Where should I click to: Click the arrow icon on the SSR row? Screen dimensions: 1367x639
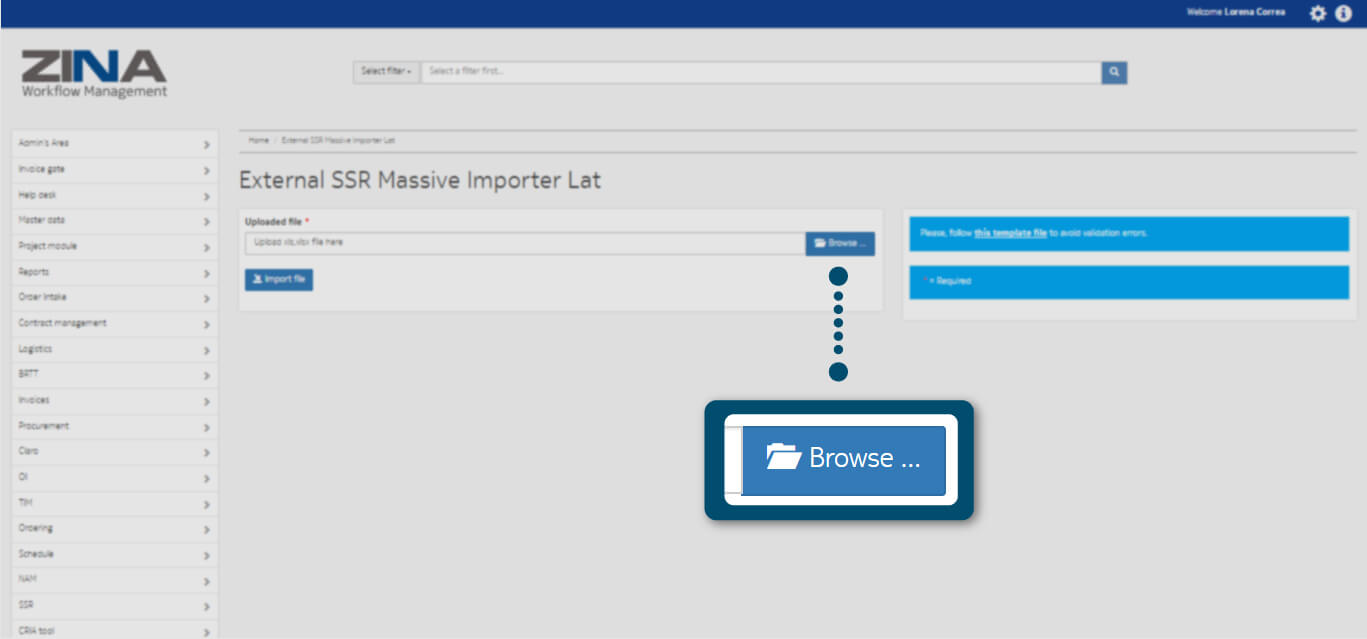(x=206, y=606)
